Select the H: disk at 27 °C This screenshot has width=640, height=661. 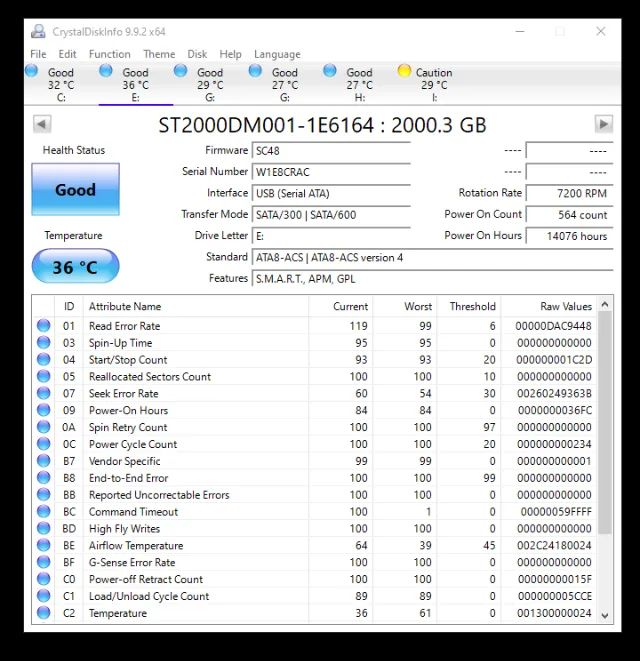pyautogui.click(x=359, y=84)
